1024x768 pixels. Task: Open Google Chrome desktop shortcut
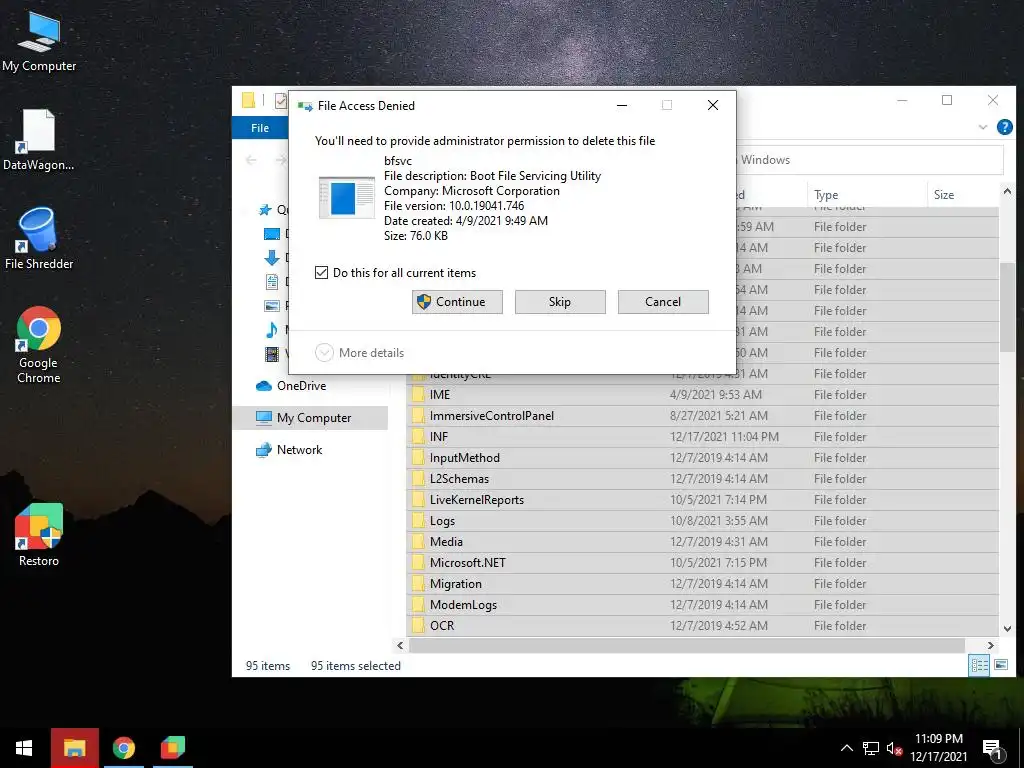click(39, 345)
